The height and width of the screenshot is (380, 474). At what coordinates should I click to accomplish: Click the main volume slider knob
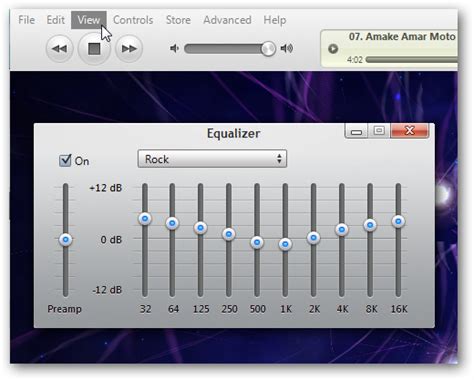pyautogui.click(x=268, y=49)
